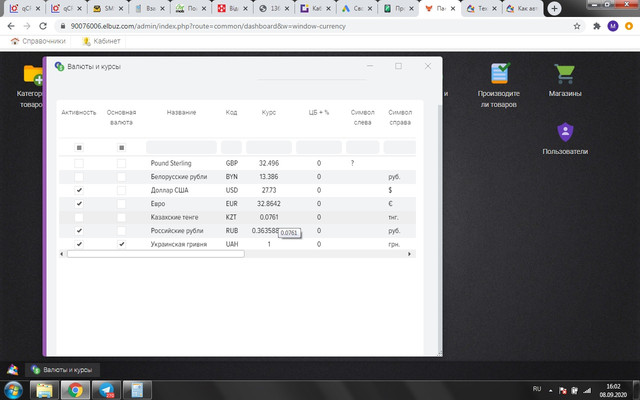Click the admin logo icon near the taskbar
Image resolution: width=640 pixels, height=400 pixels.
pos(13,370)
